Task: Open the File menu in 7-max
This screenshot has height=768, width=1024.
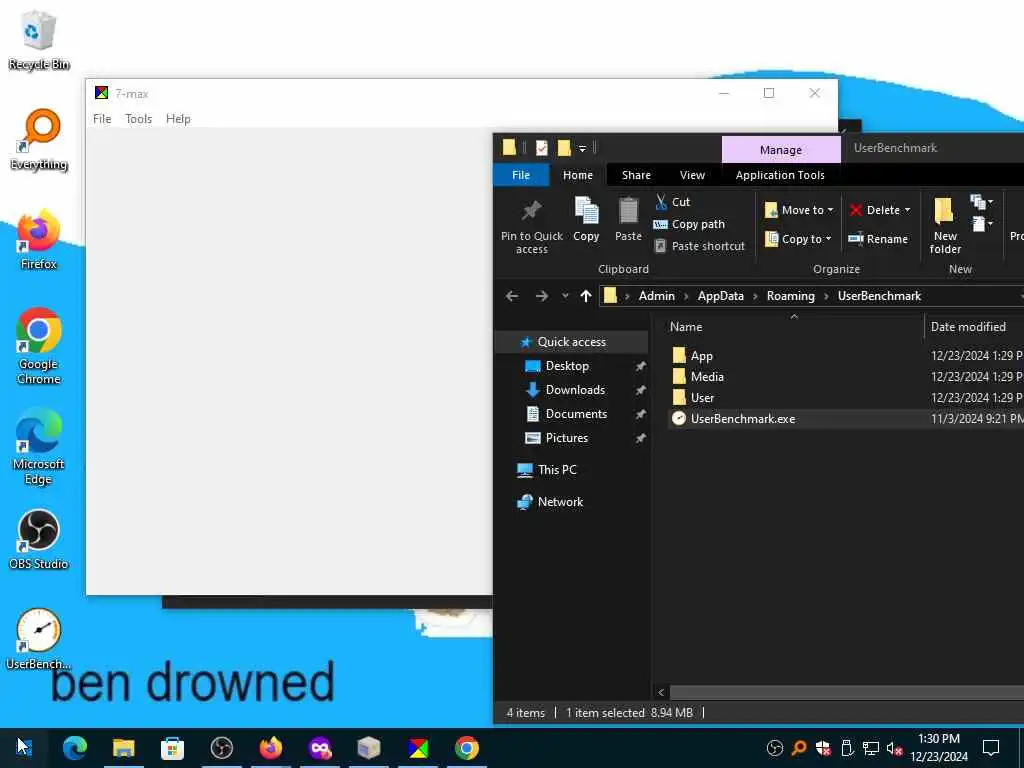Action: [102, 119]
